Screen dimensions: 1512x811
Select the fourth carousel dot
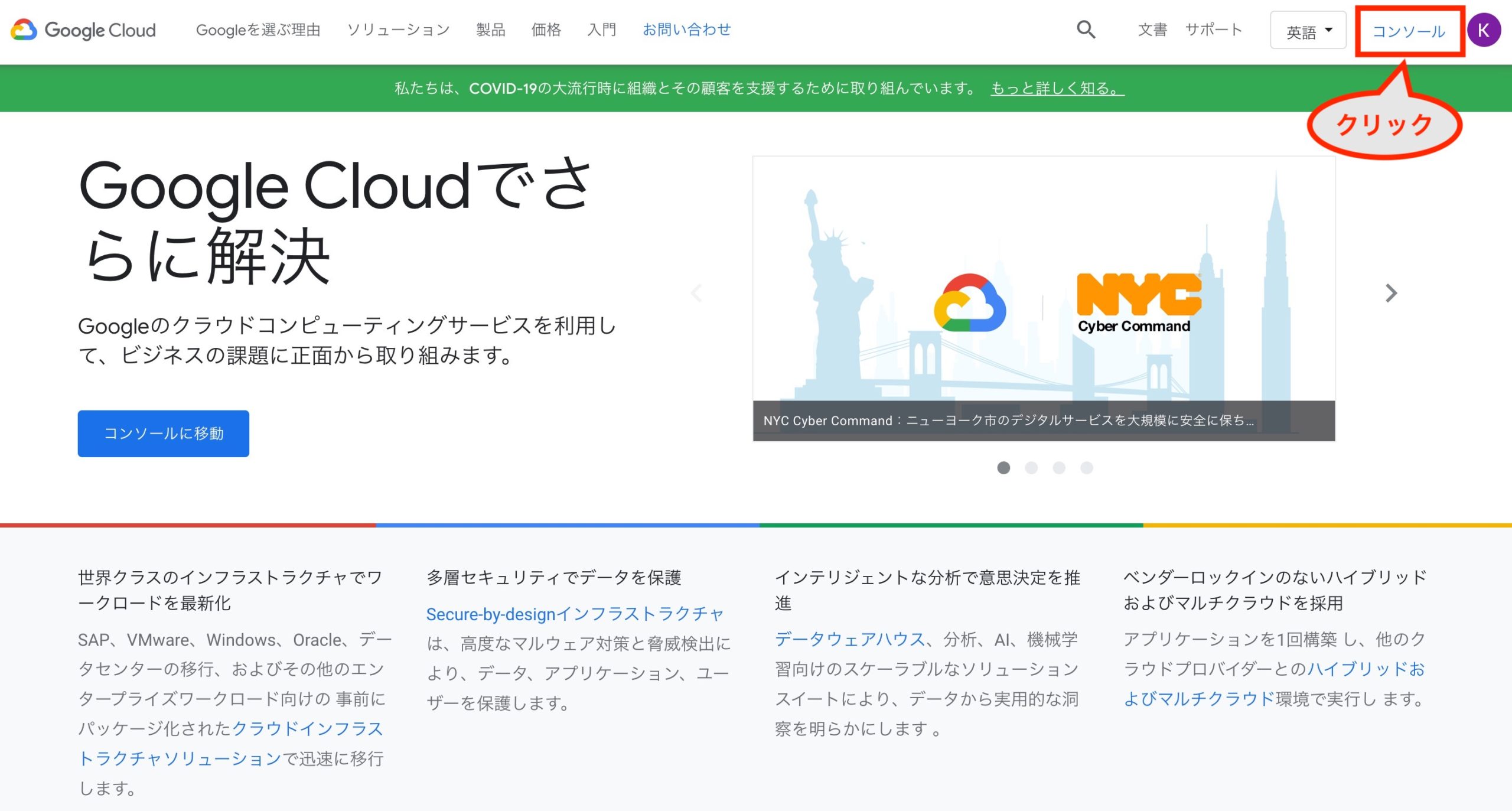click(1087, 468)
